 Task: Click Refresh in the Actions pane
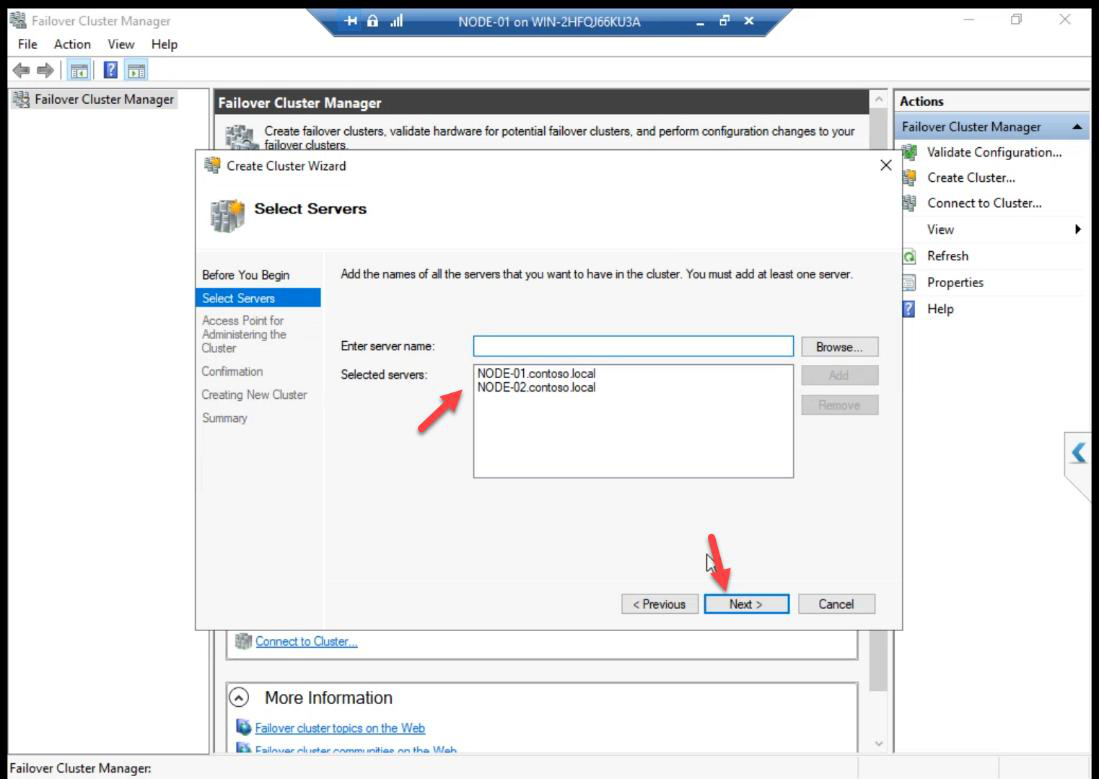948,256
